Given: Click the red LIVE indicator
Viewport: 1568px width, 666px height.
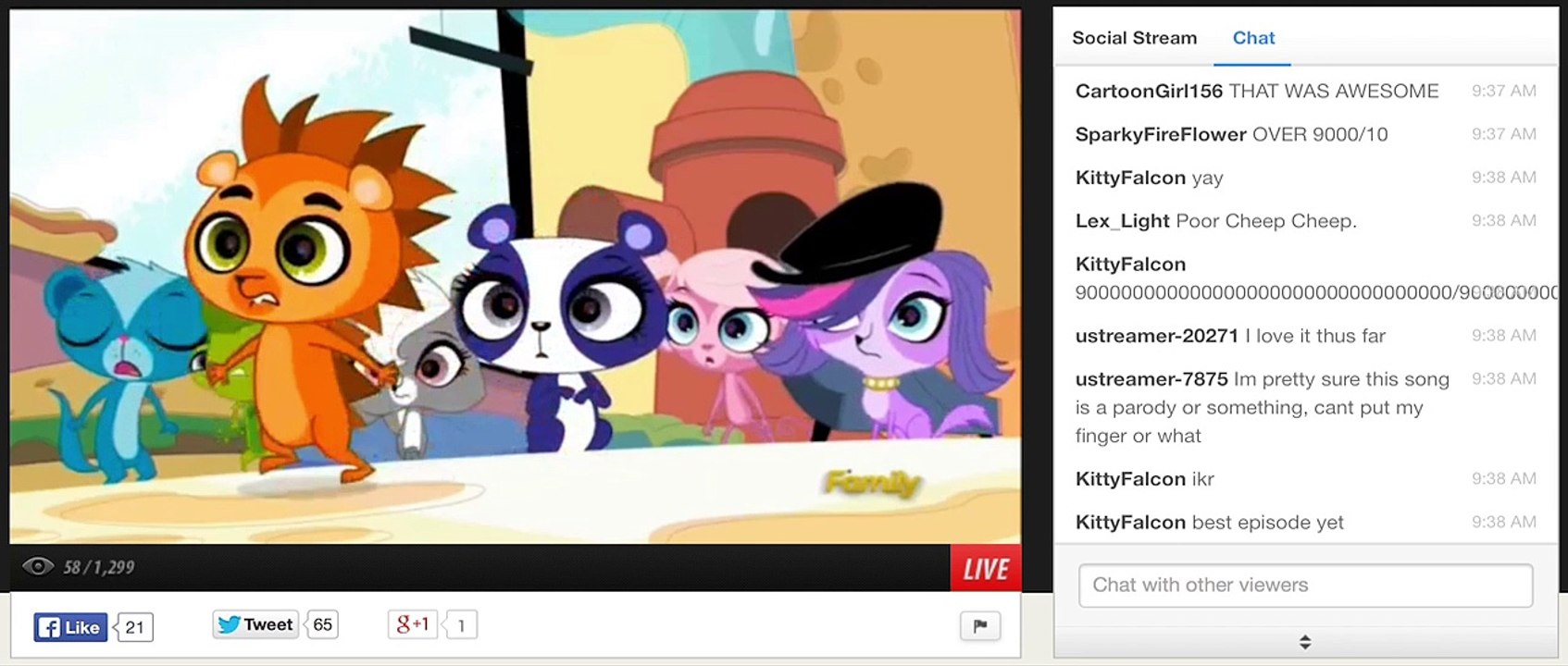Looking at the screenshot, I should point(986,568).
